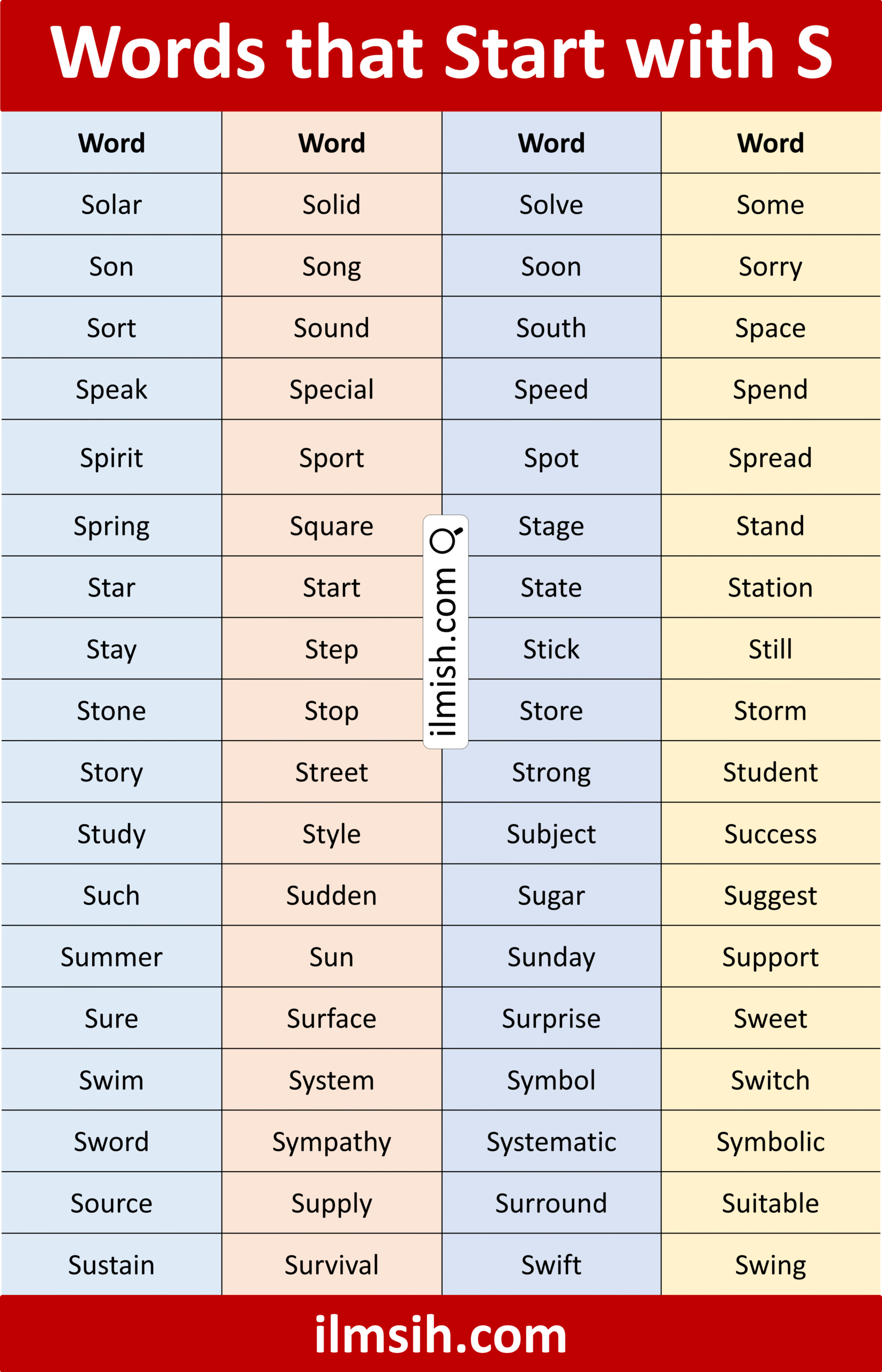Click the word Subject

click(551, 834)
